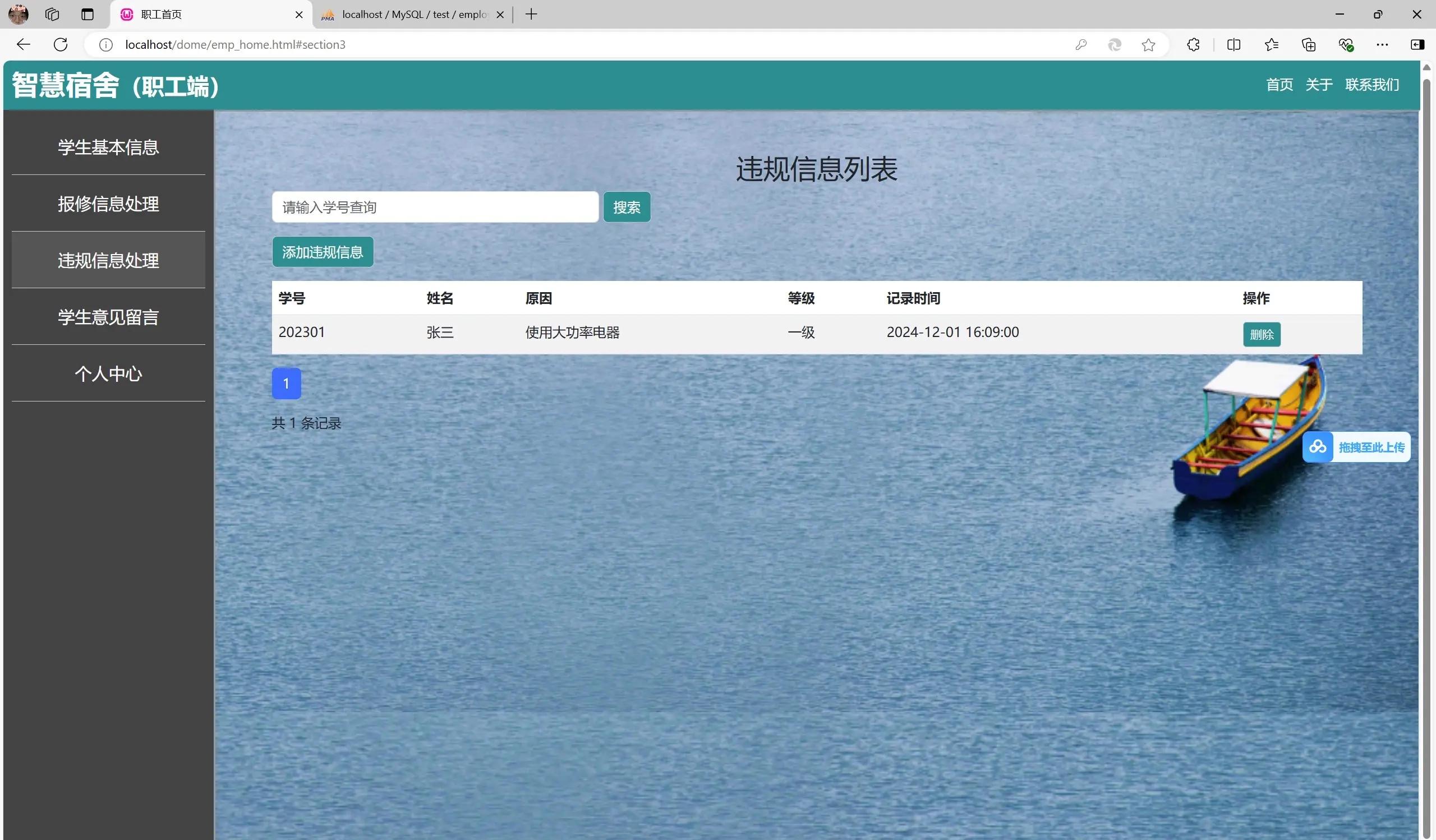
Task: Focus the 请输入学号查询 search field
Action: (435, 207)
